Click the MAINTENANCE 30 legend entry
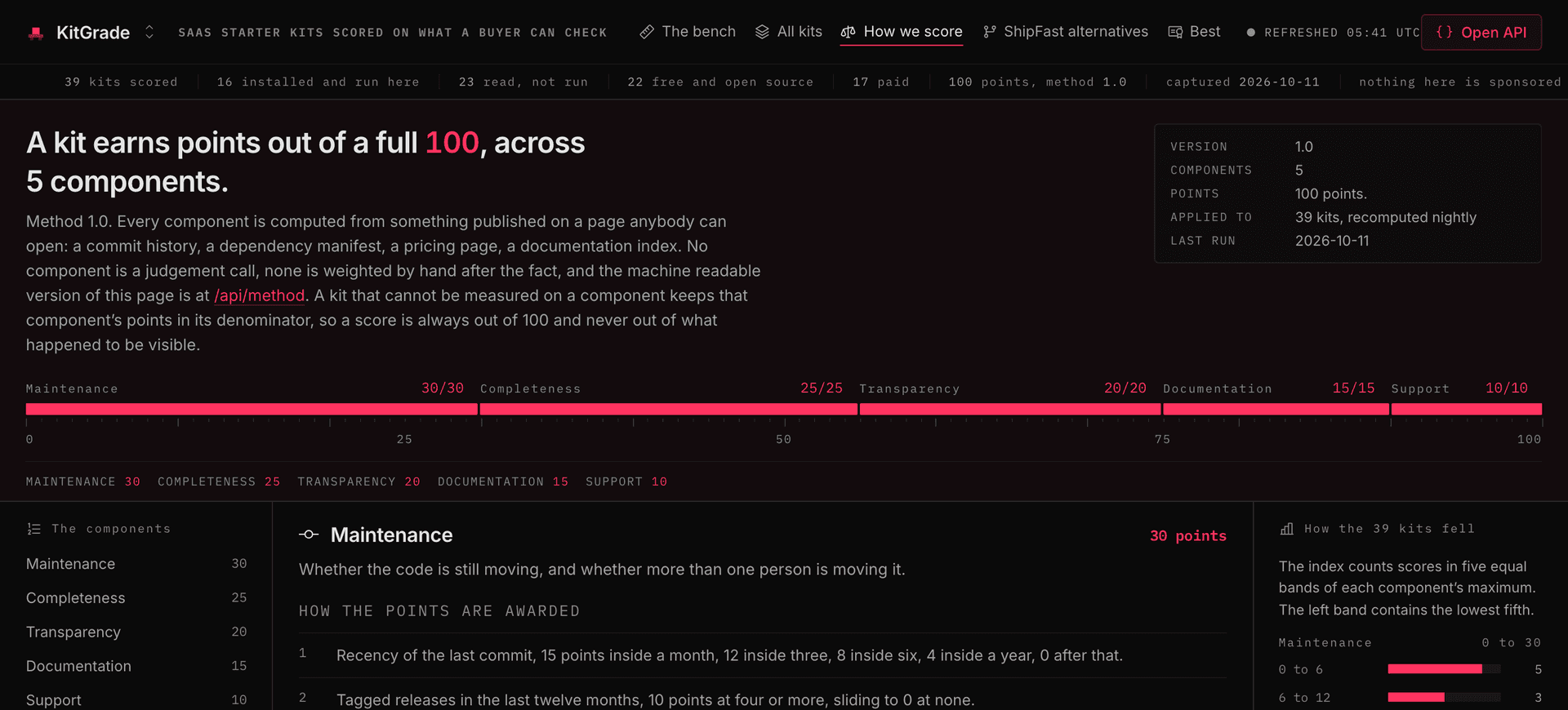Screen dimensions: 1568x710 (x=83, y=481)
